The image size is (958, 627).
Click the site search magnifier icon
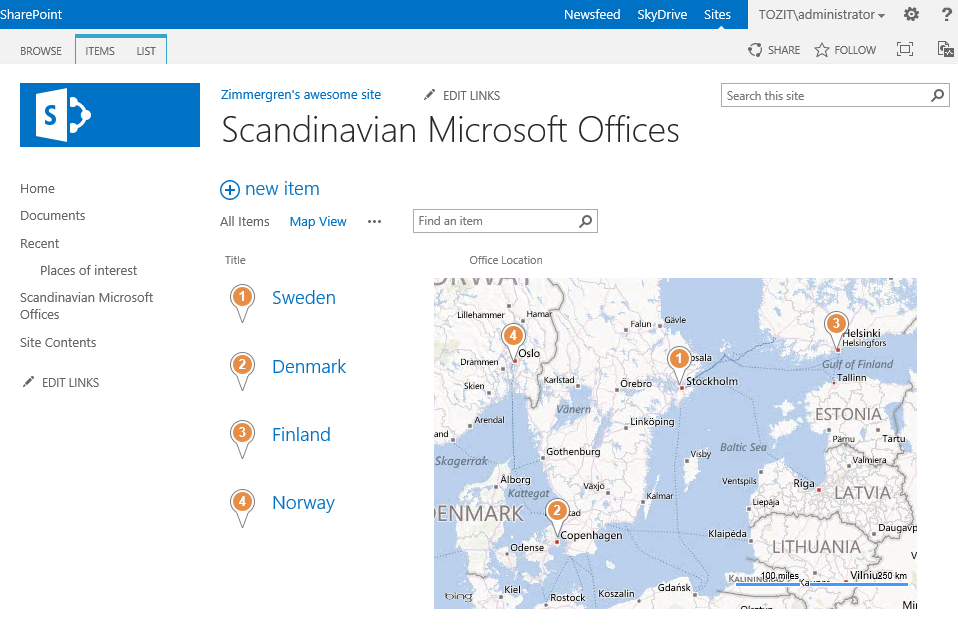click(x=937, y=95)
